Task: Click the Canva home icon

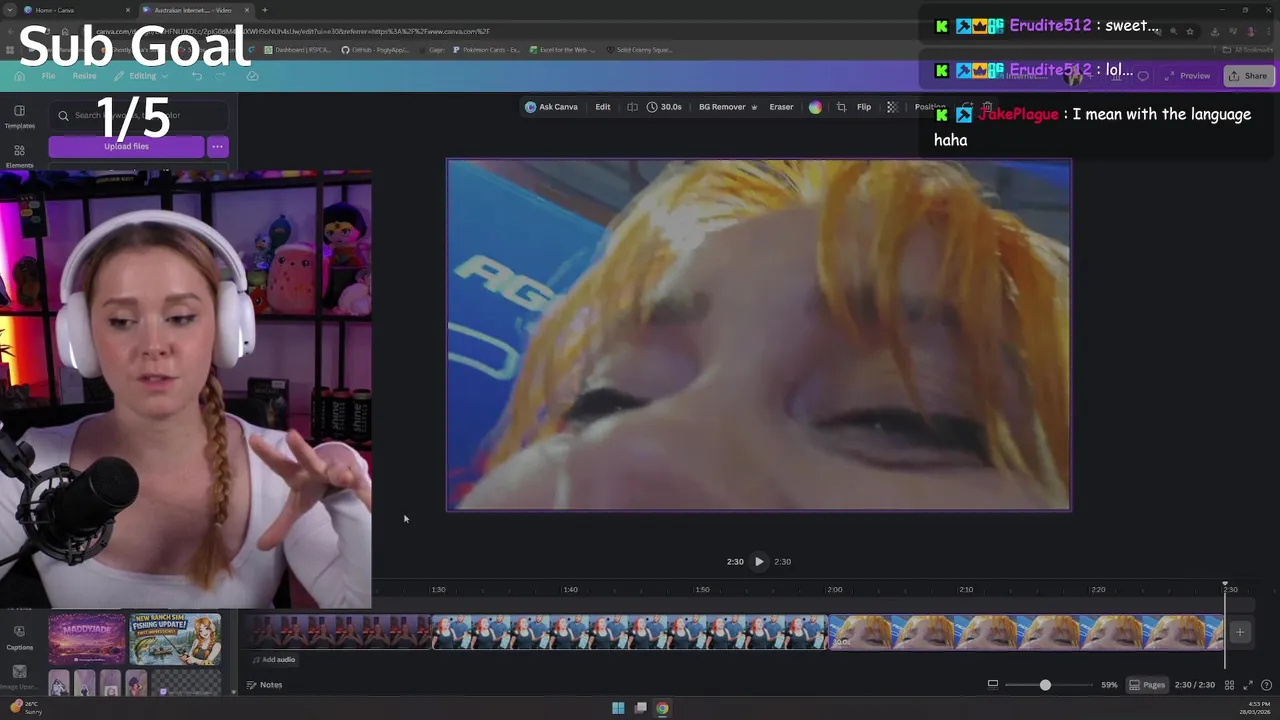Action: (19, 76)
